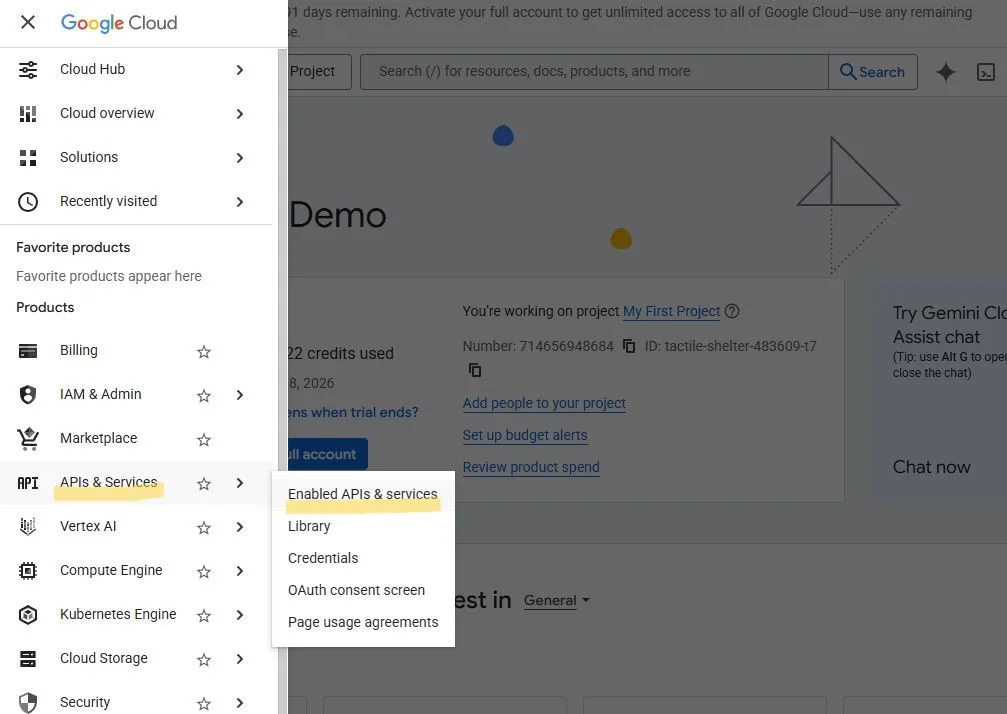The width and height of the screenshot is (1007, 714).
Task: Click the Marketplace cart icon
Action: 28,439
